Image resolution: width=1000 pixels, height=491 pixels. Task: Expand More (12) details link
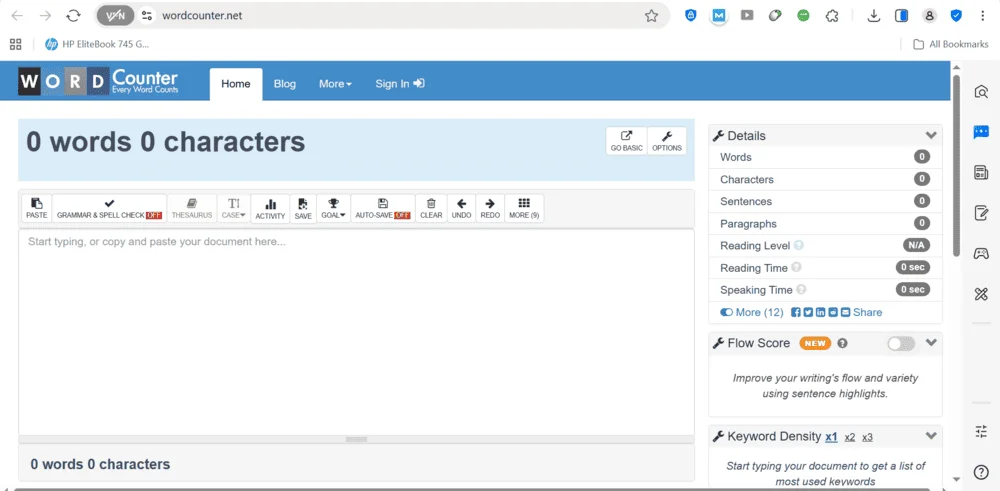click(752, 312)
